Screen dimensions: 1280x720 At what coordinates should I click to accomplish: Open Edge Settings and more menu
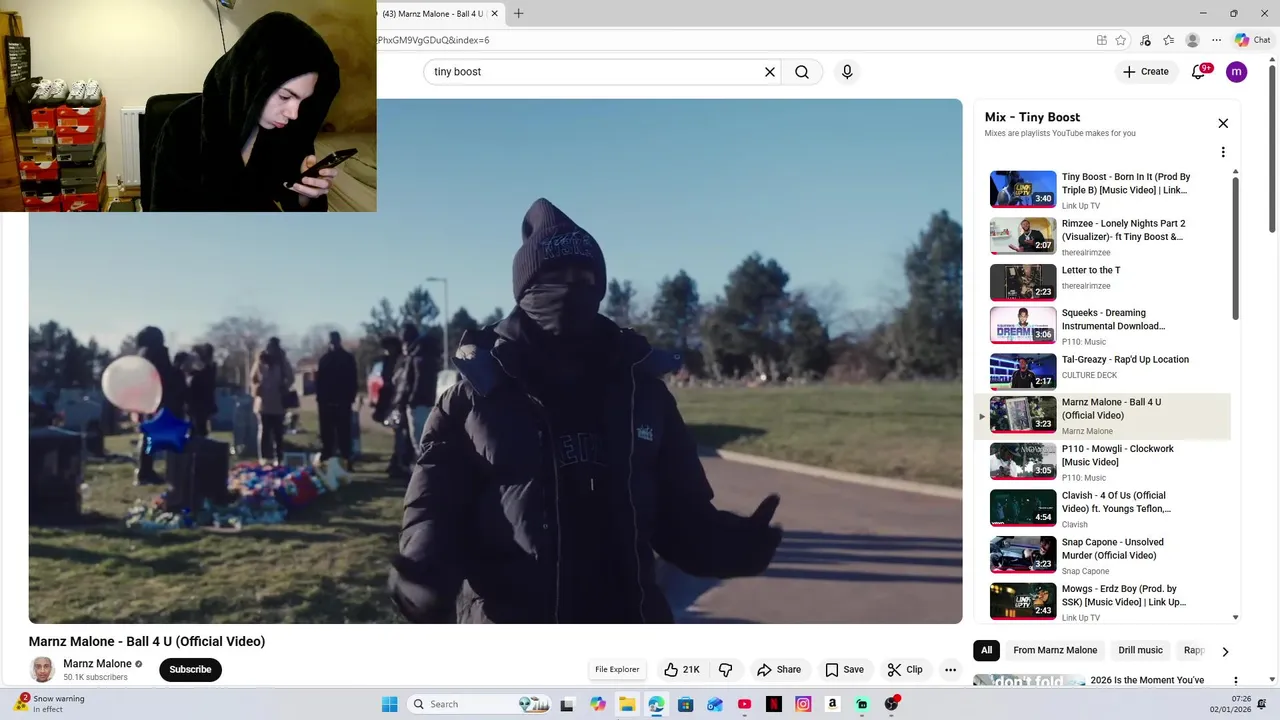(1216, 40)
